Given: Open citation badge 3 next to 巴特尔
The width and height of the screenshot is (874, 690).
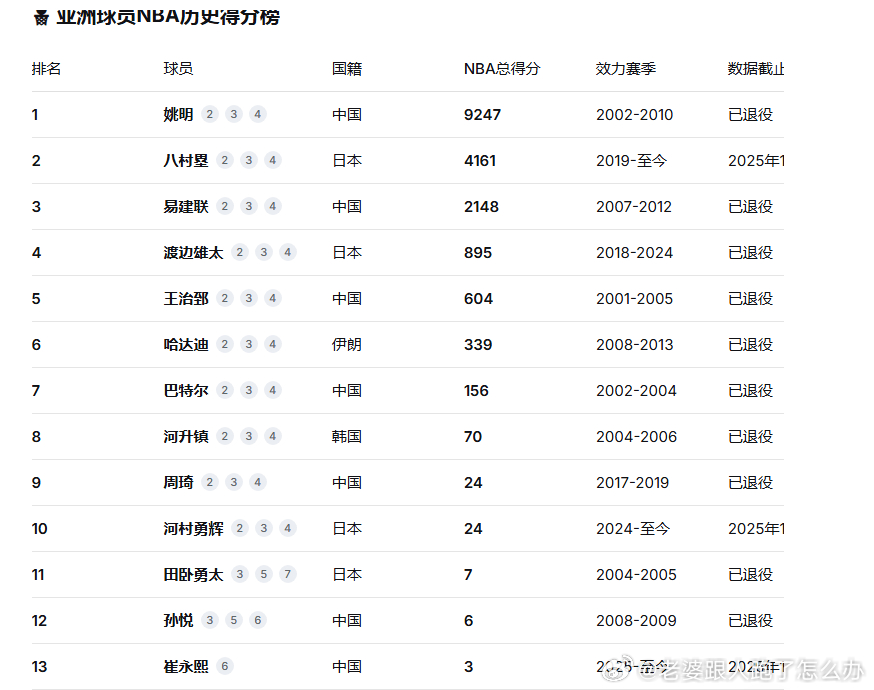Looking at the screenshot, I should [x=249, y=390].
